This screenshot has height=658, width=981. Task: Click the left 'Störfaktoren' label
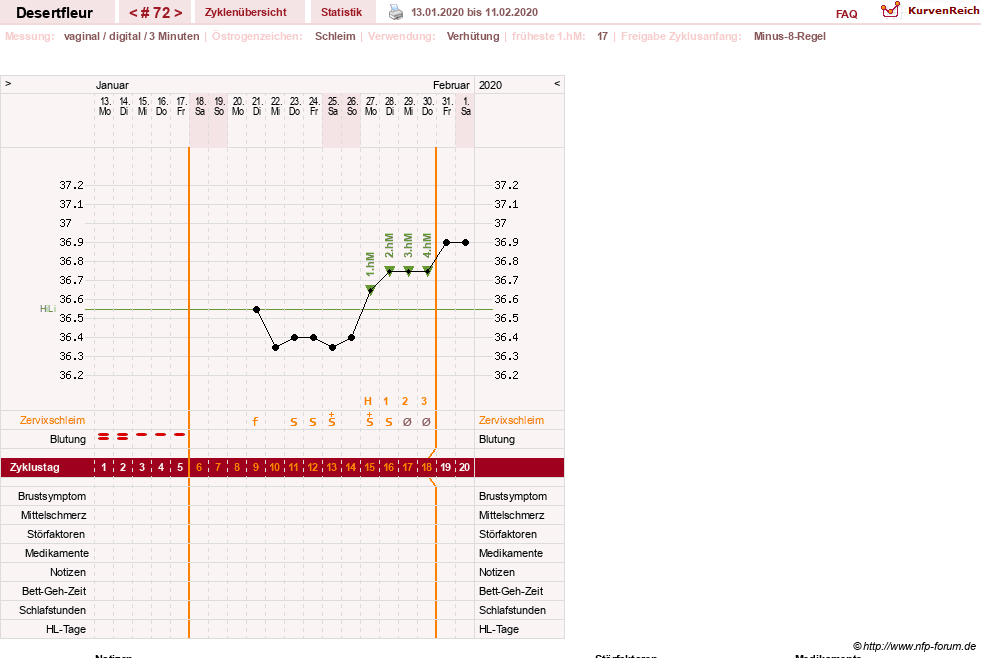[56, 534]
